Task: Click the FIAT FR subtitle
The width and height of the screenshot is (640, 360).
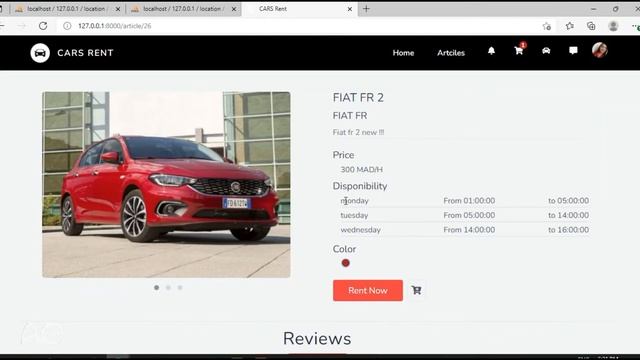Action: coord(350,116)
